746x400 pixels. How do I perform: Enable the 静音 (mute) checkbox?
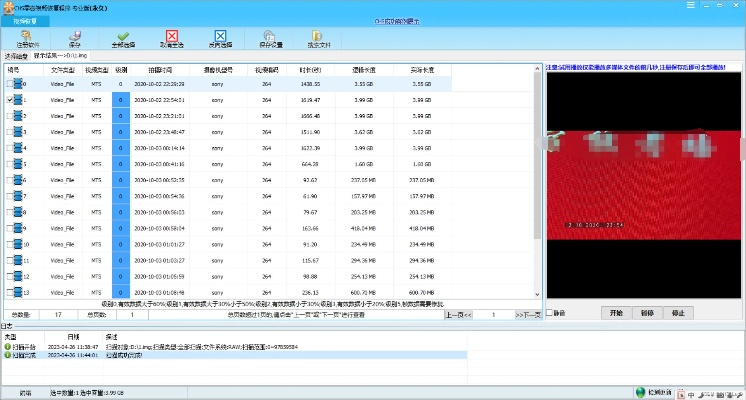(550, 313)
